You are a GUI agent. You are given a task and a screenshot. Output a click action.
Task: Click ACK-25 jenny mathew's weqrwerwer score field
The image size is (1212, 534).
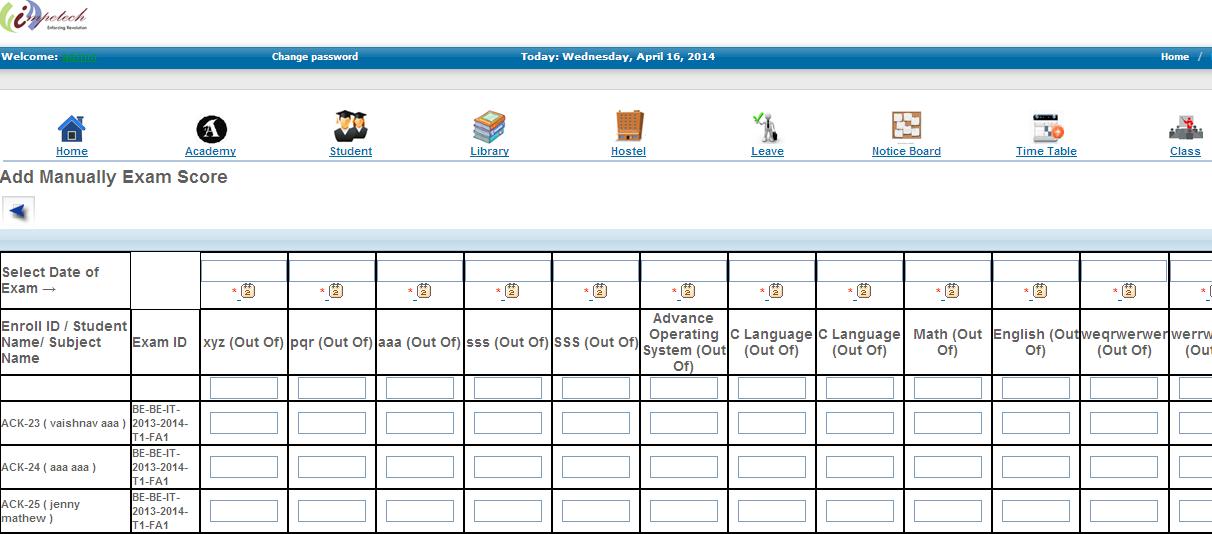coord(1124,511)
